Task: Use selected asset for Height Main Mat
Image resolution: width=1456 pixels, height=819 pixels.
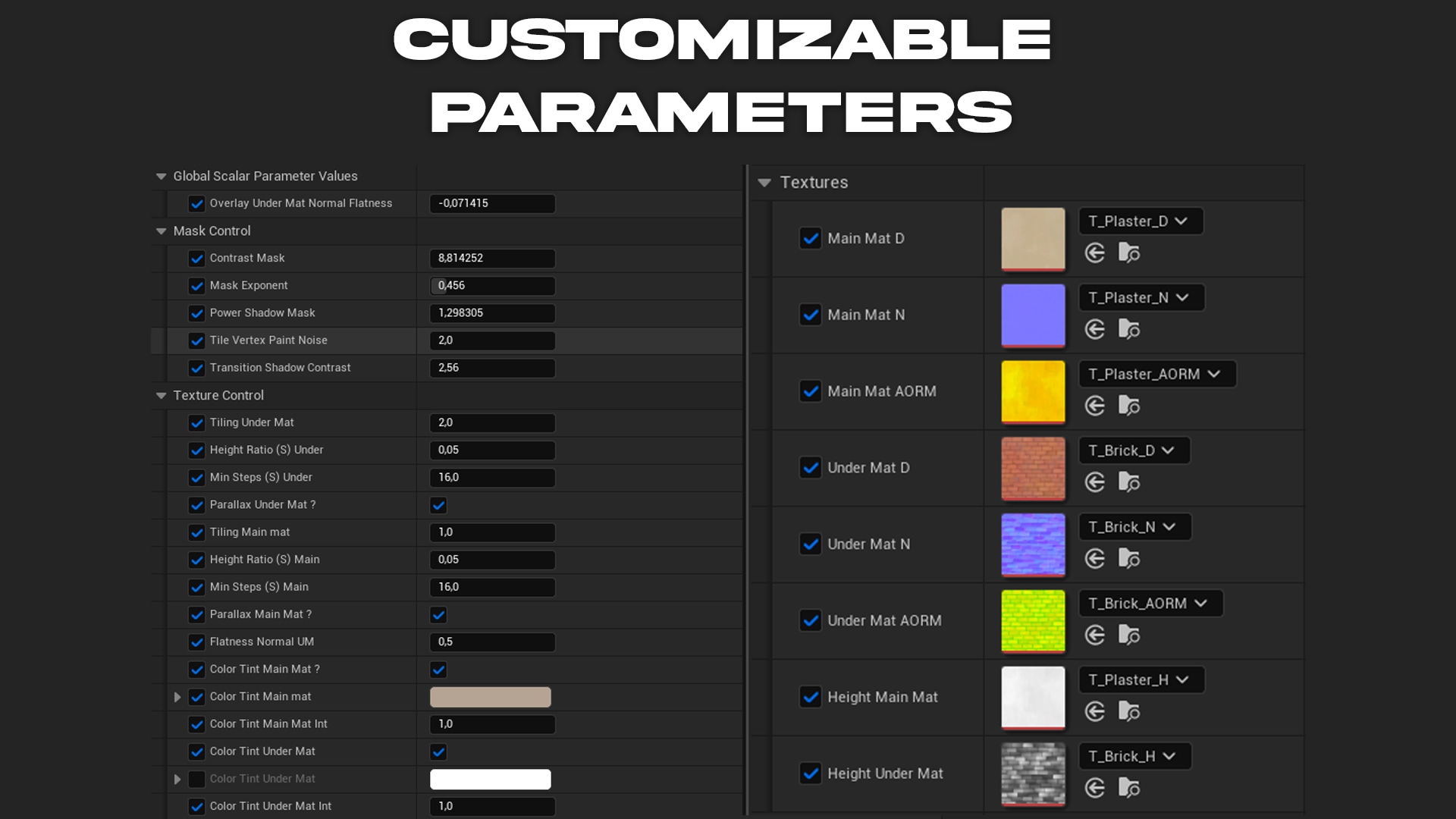Action: (x=1095, y=711)
